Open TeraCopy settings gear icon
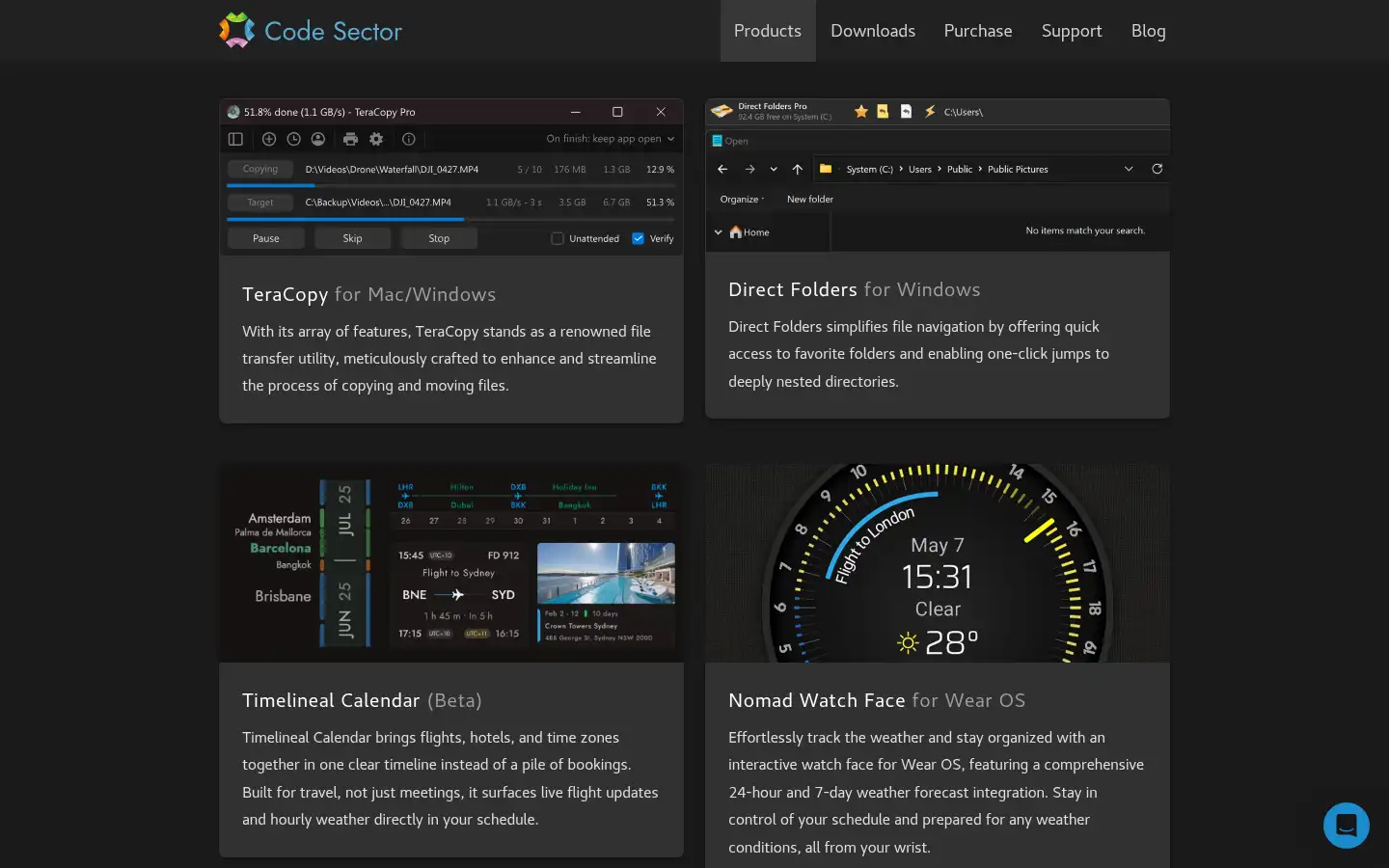This screenshot has width=1389, height=868. (x=376, y=139)
